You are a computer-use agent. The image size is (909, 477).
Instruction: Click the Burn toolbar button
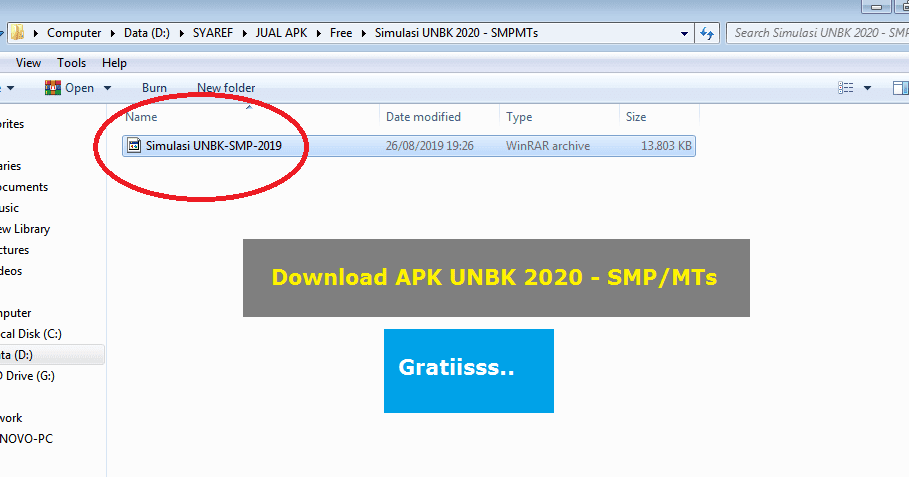pyautogui.click(x=154, y=88)
